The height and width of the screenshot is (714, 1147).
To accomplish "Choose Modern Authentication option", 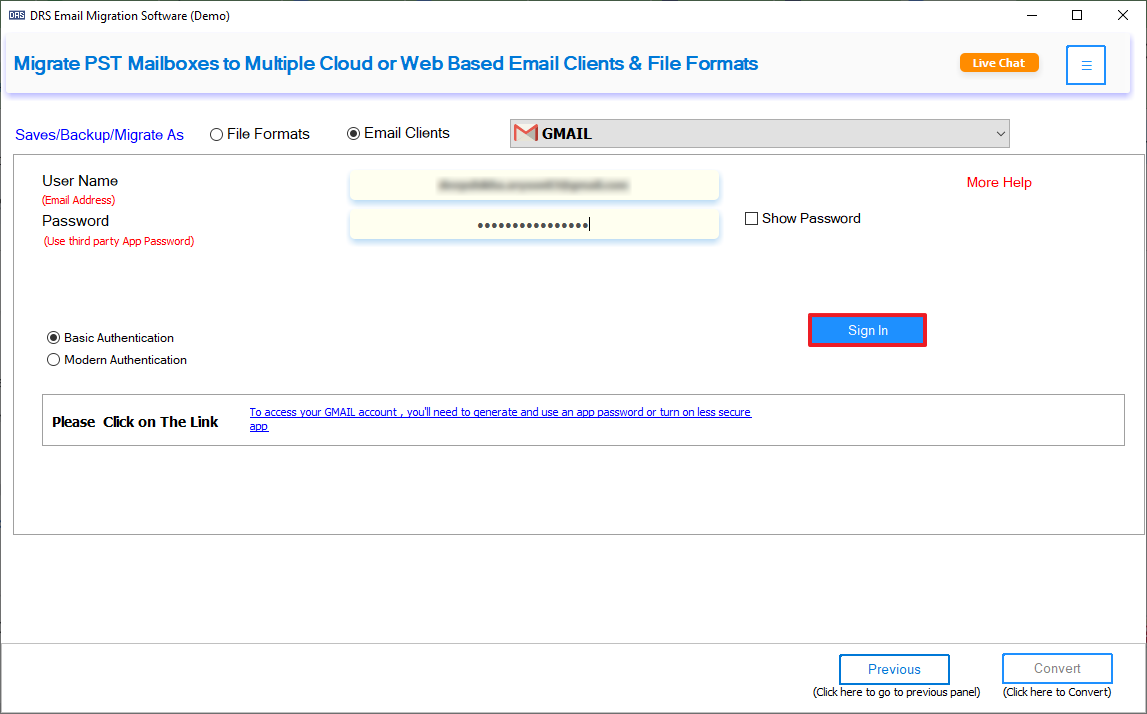I will coord(54,360).
